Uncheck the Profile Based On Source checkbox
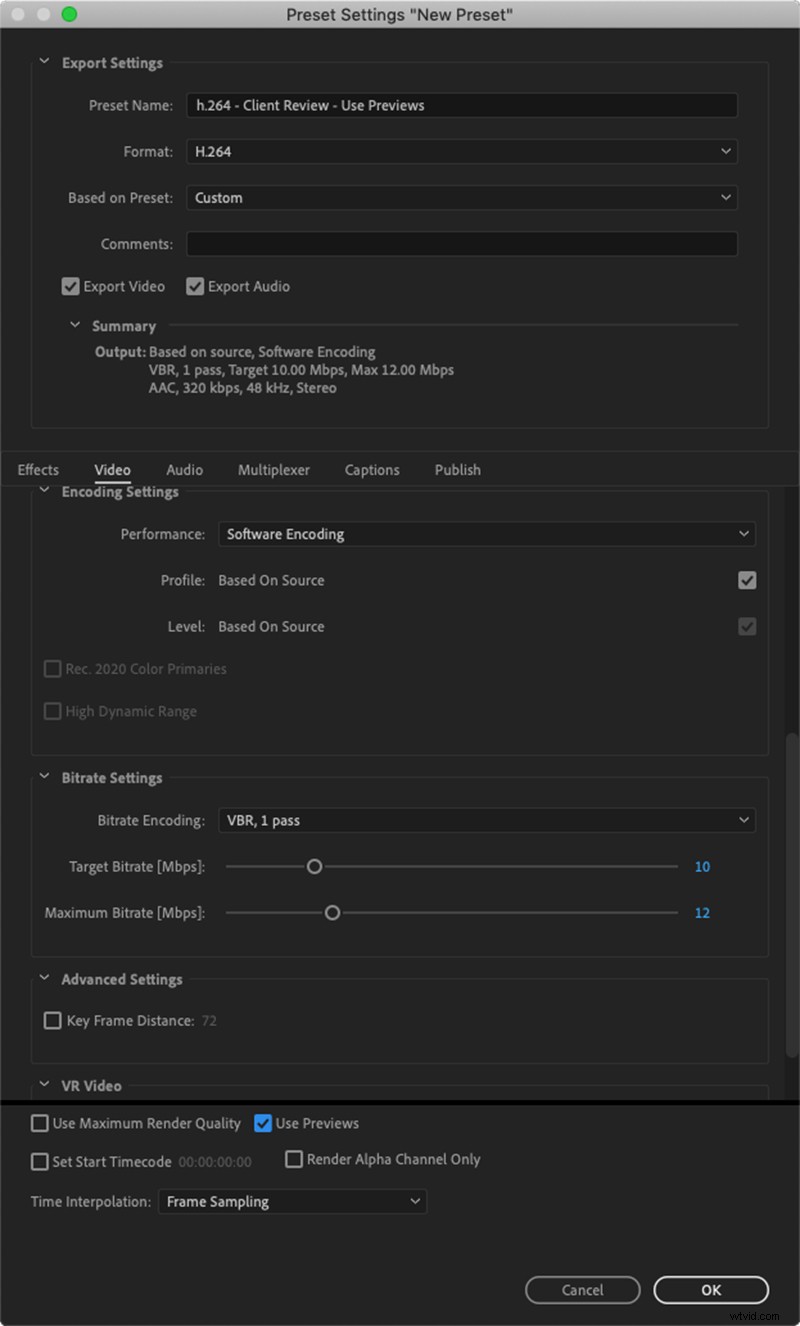Screen dimensions: 800x1326 pyautogui.click(x=746, y=580)
